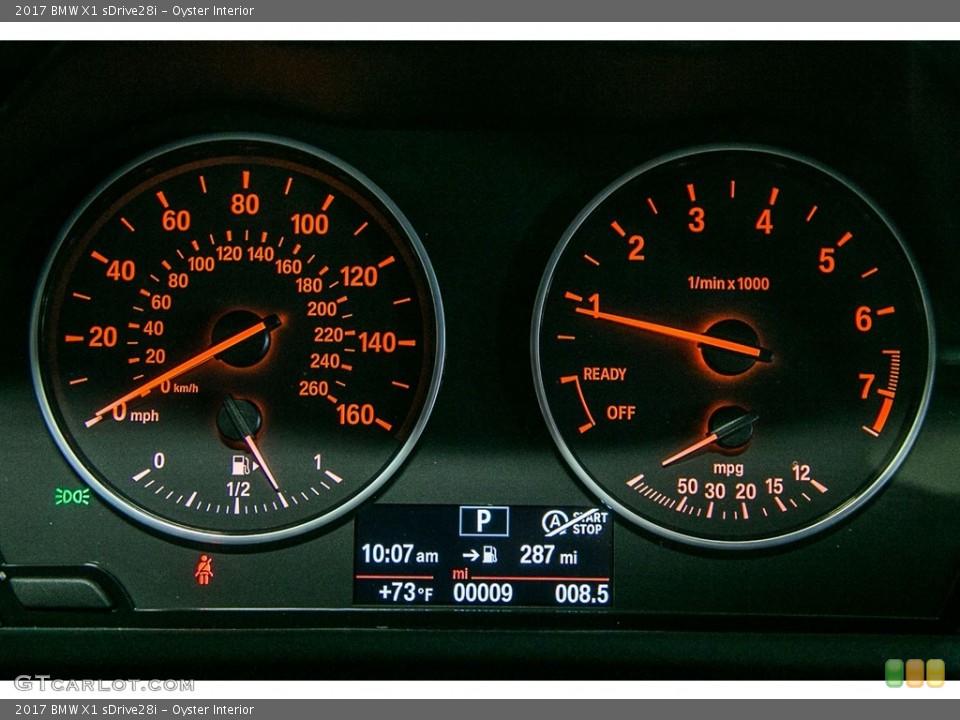This screenshot has height=720, width=960.
Task: Click the mpg label on economy gauge
Action: (728, 468)
